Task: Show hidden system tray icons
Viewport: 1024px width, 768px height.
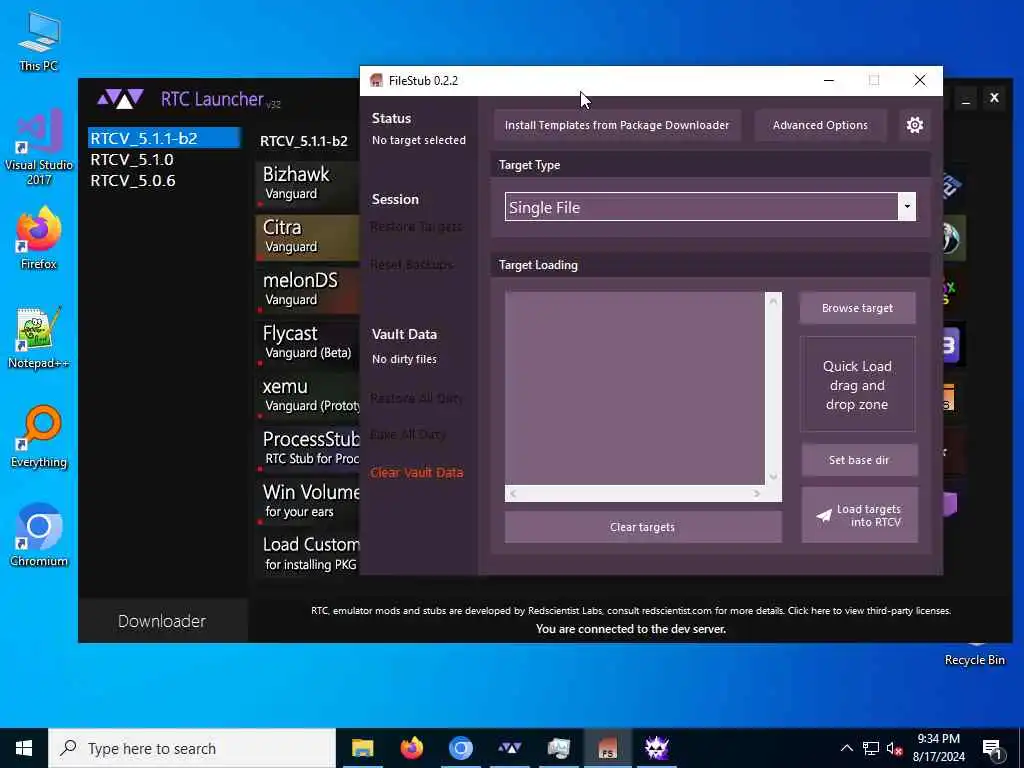Action: 846,748
